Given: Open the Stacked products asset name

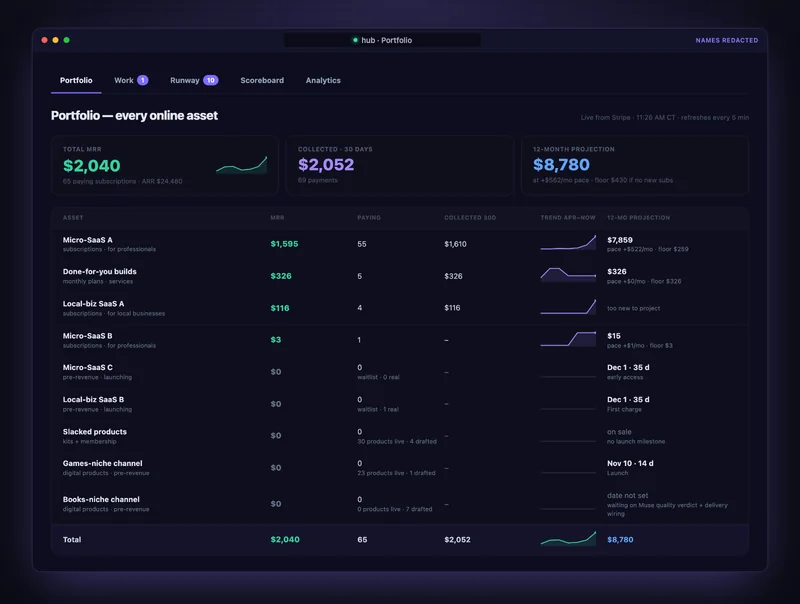Looking at the screenshot, I should [x=95, y=432].
